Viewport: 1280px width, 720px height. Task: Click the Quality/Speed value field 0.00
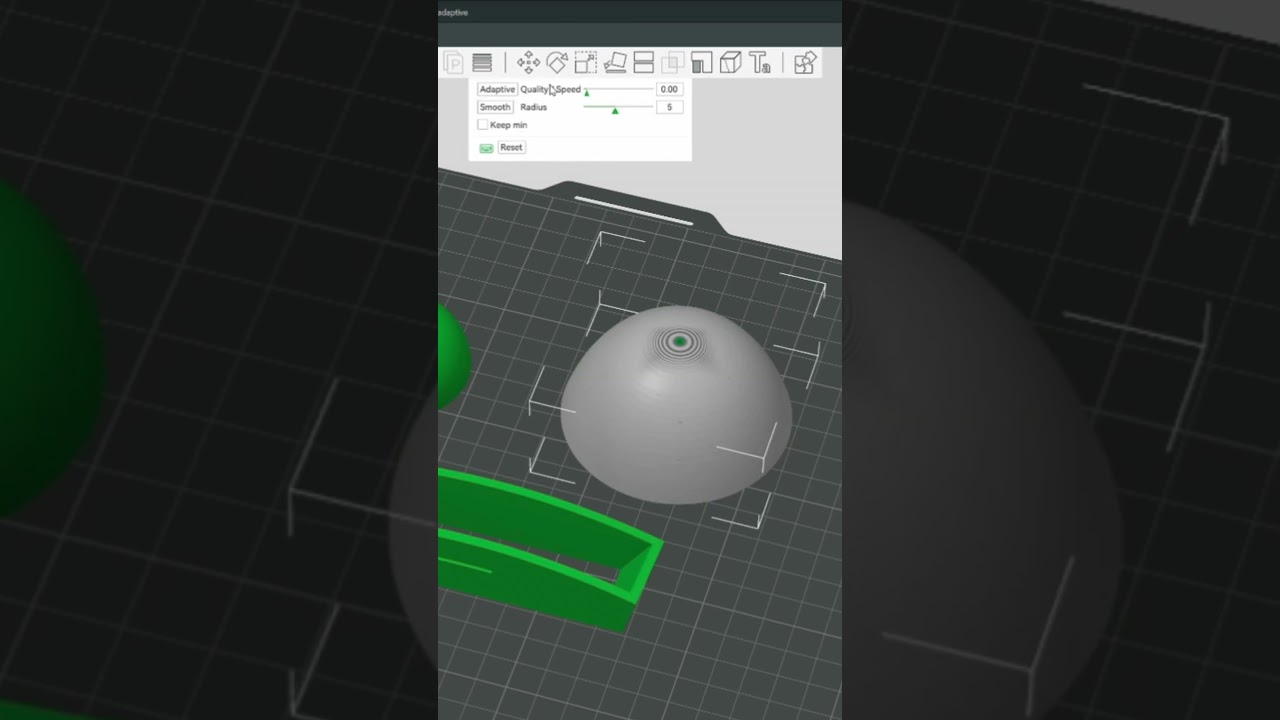pyautogui.click(x=669, y=89)
